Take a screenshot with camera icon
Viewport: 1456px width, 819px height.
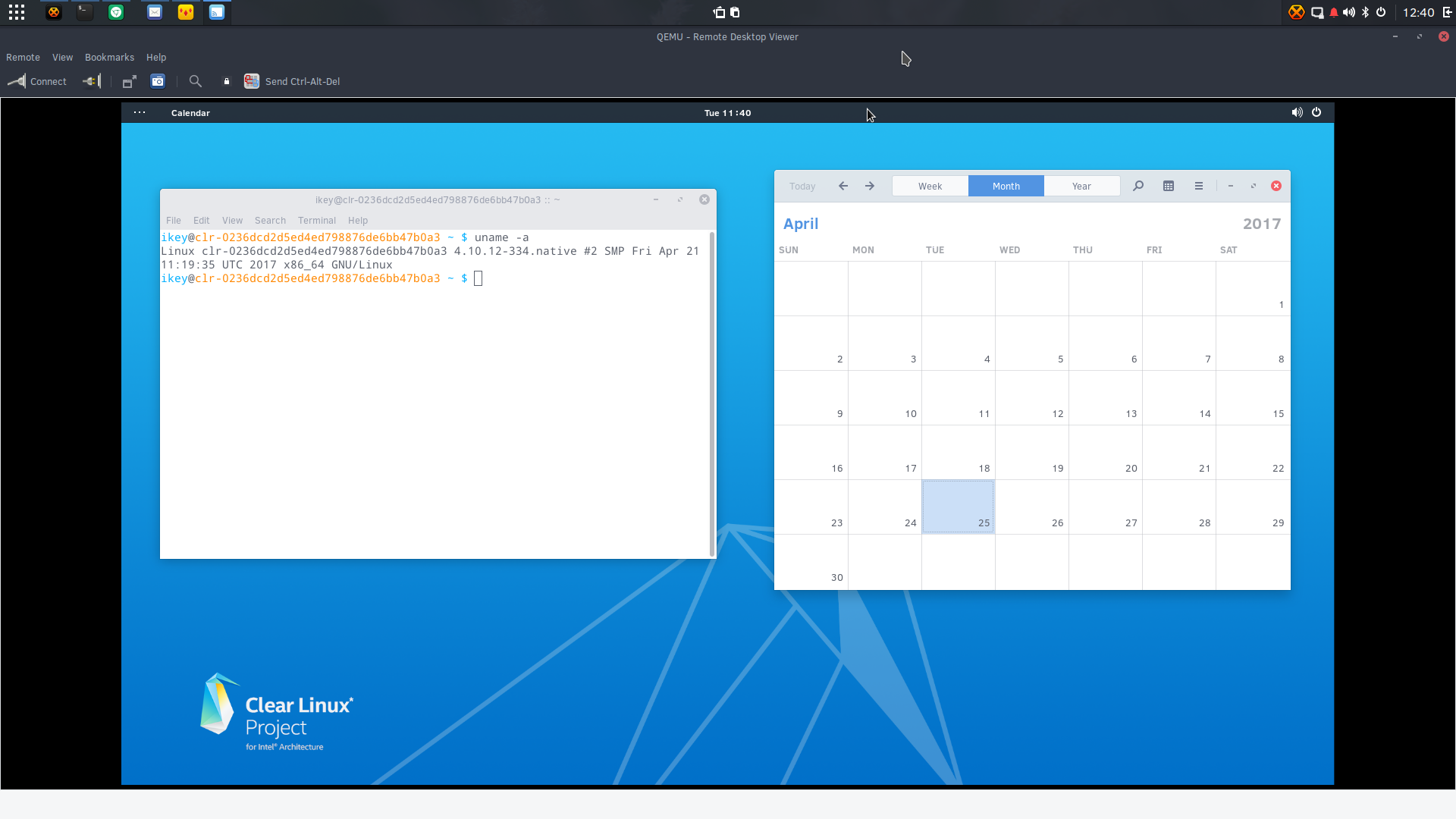(x=158, y=81)
